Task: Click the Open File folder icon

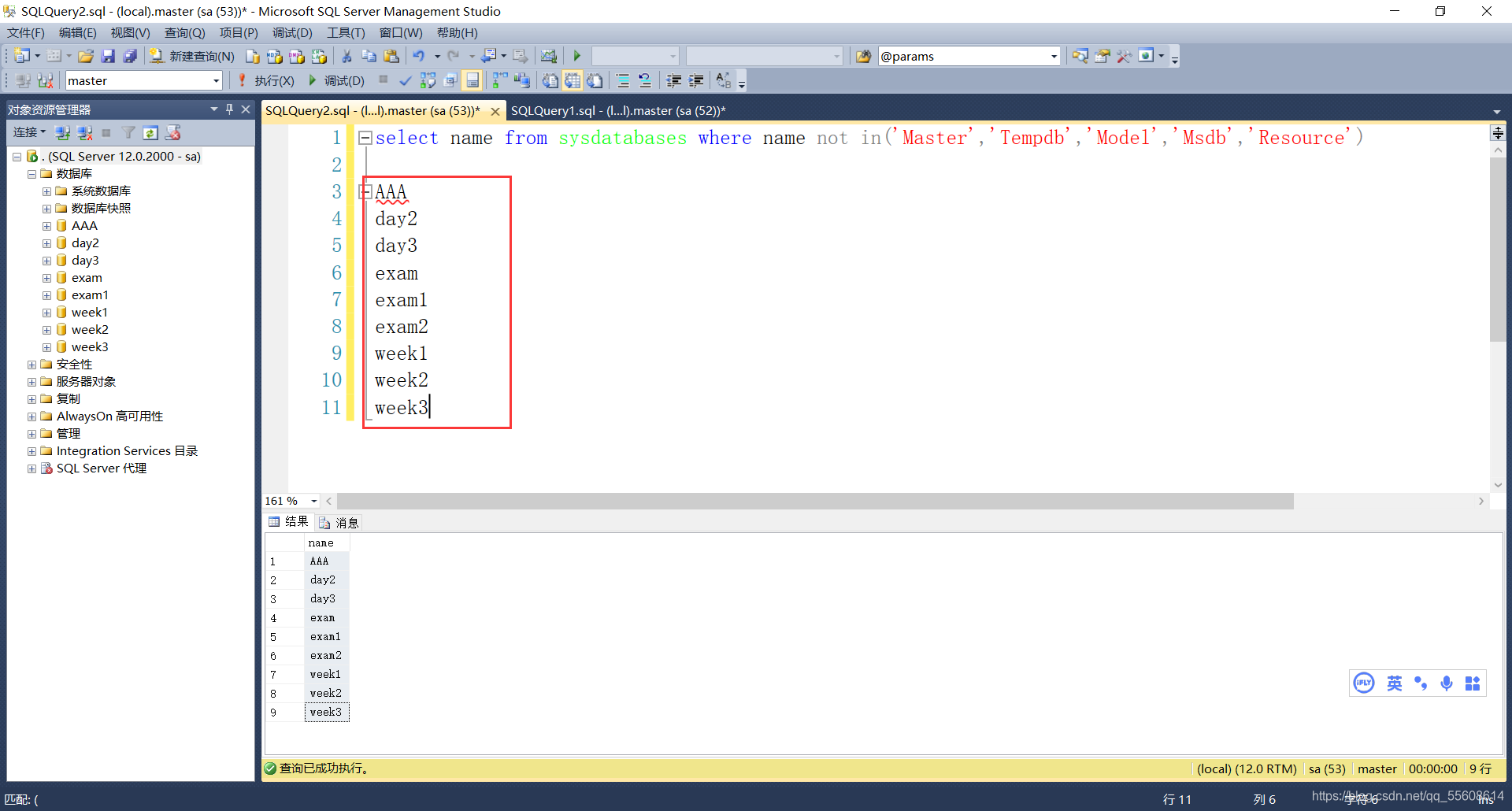Action: 86,56
